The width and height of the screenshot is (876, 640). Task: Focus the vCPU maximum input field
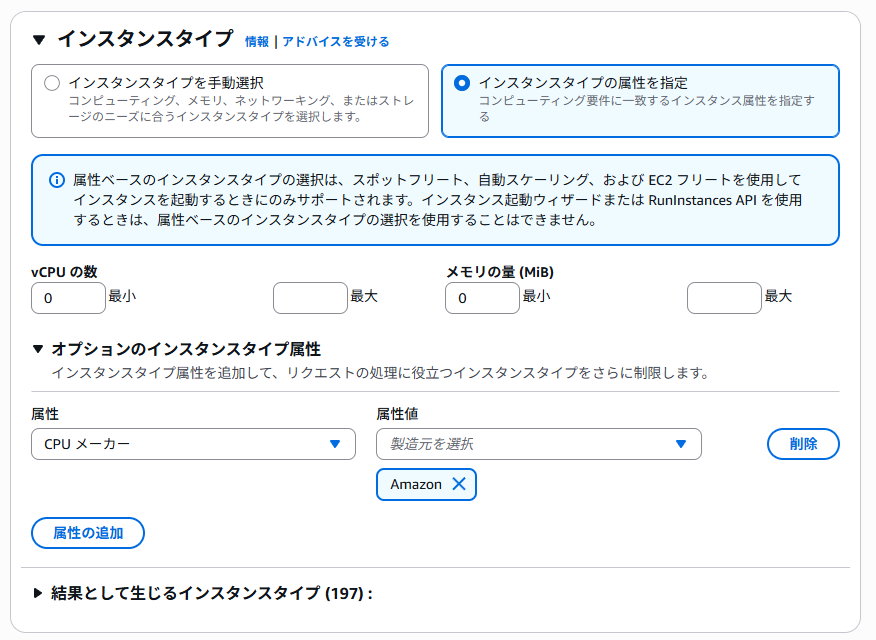tap(310, 298)
